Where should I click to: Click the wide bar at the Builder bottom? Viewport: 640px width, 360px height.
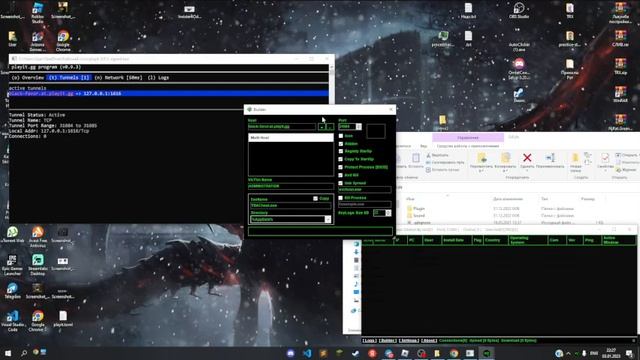(x=320, y=231)
